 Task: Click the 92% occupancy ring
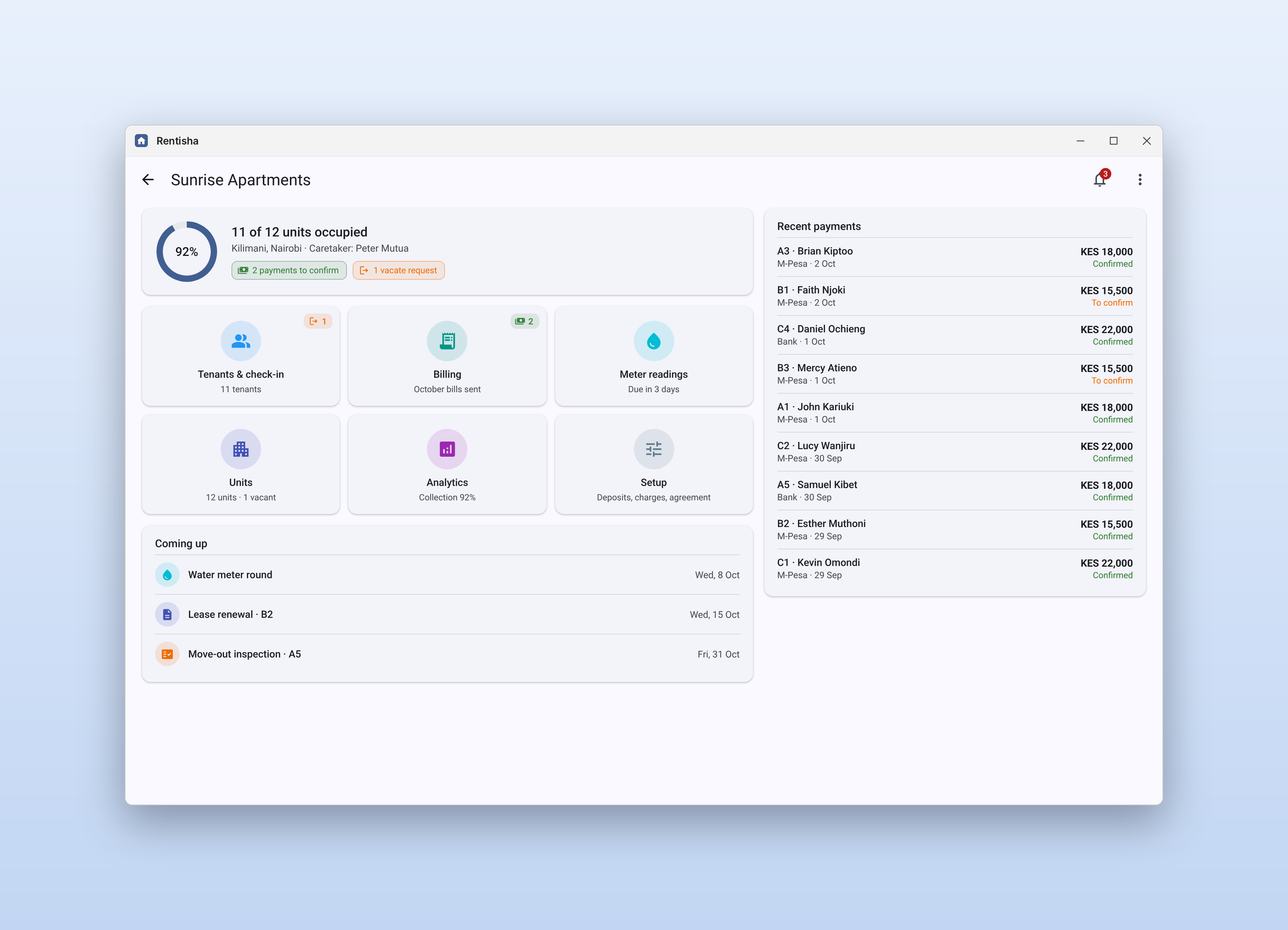coord(186,252)
